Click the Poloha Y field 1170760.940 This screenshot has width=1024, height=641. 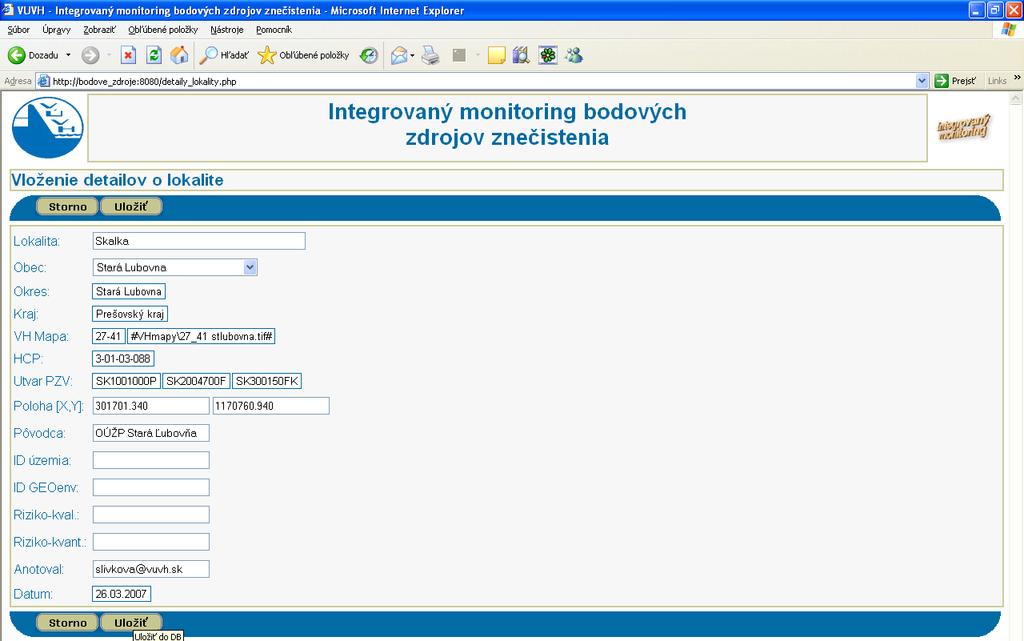tap(271, 405)
